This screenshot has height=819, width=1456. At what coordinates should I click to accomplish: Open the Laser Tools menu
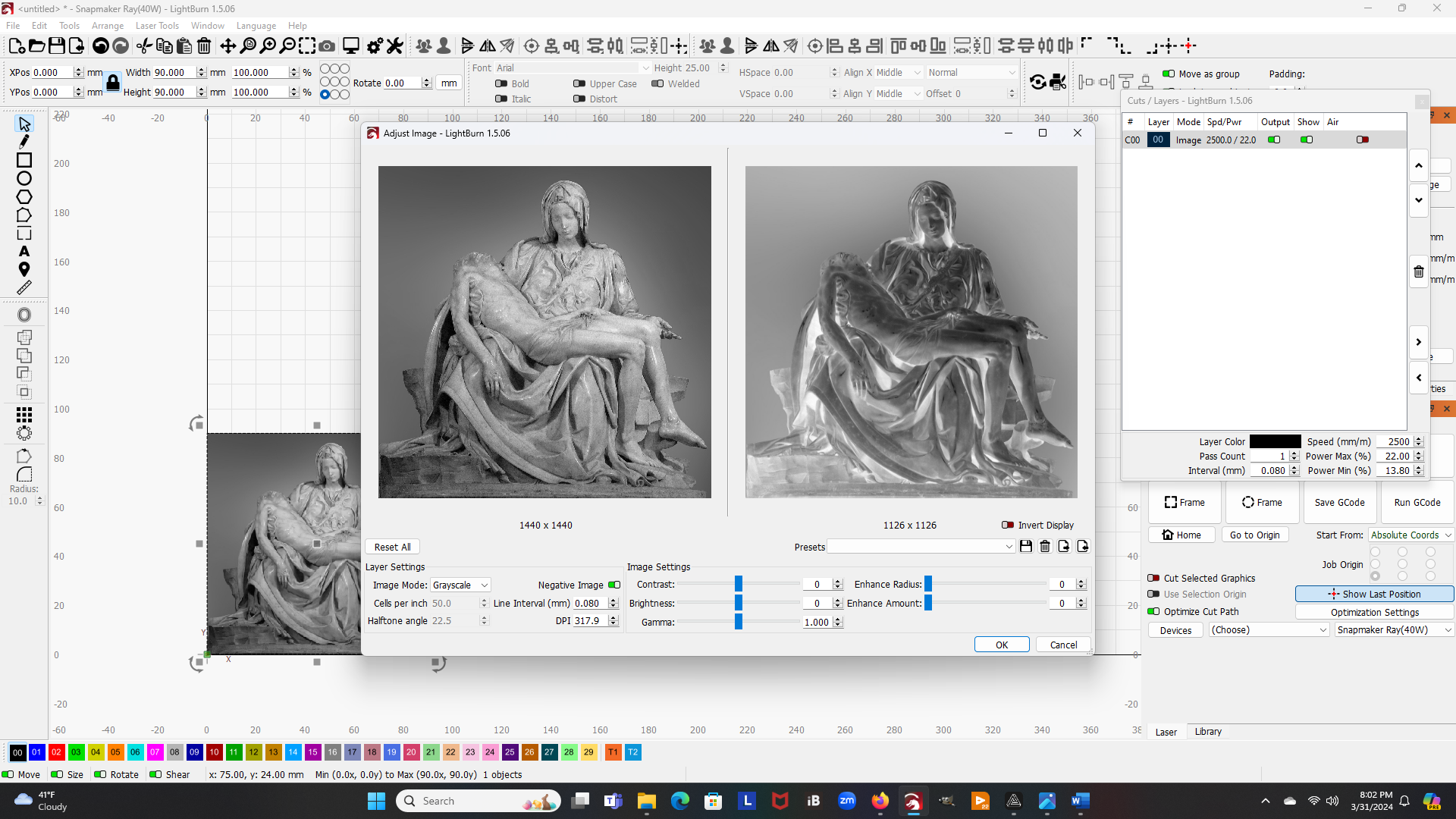157,25
